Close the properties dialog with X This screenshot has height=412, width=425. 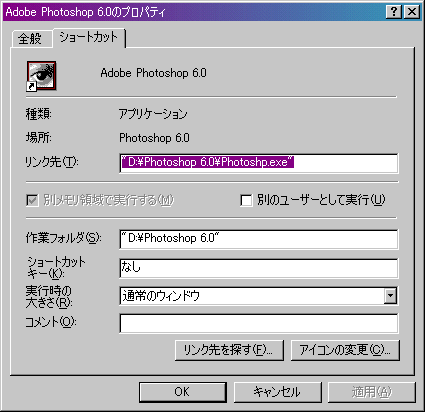[x=412, y=12]
